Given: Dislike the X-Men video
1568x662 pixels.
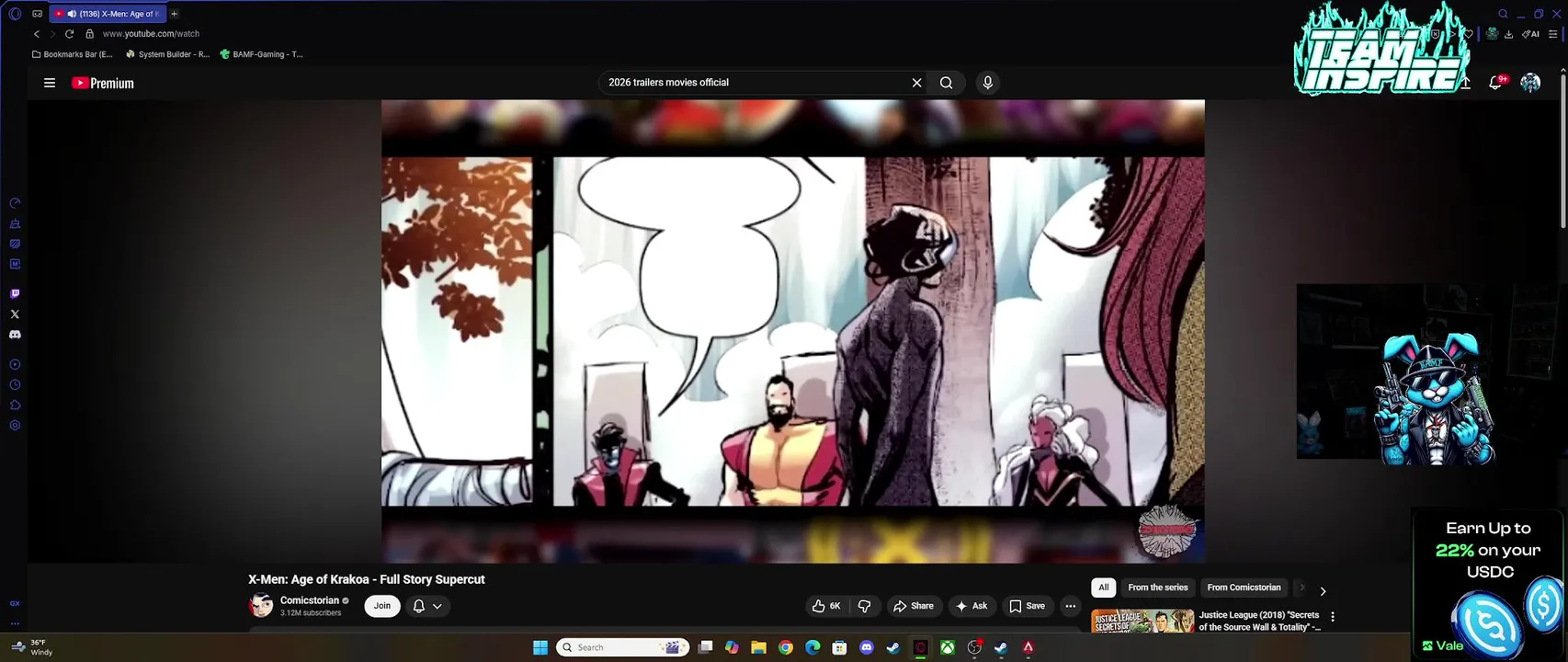Looking at the screenshot, I should point(864,606).
